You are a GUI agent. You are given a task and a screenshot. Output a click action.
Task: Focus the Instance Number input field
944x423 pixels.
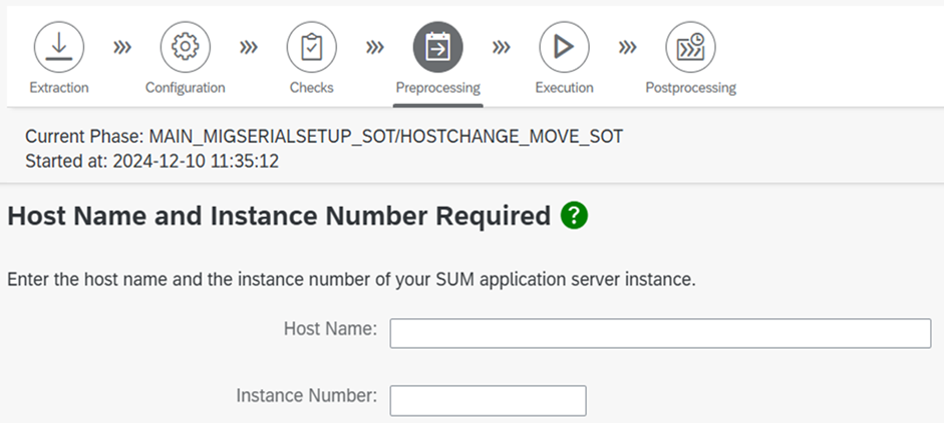click(x=487, y=400)
